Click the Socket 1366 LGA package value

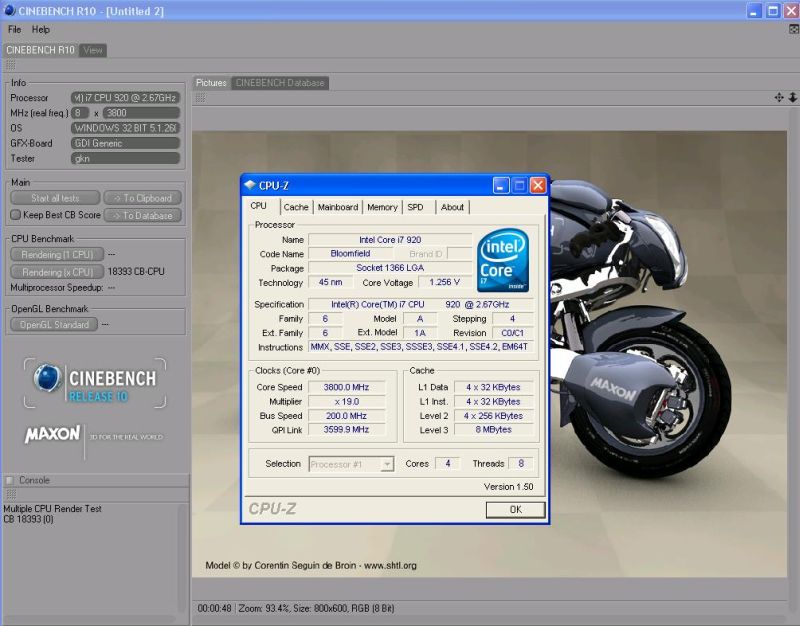390,268
